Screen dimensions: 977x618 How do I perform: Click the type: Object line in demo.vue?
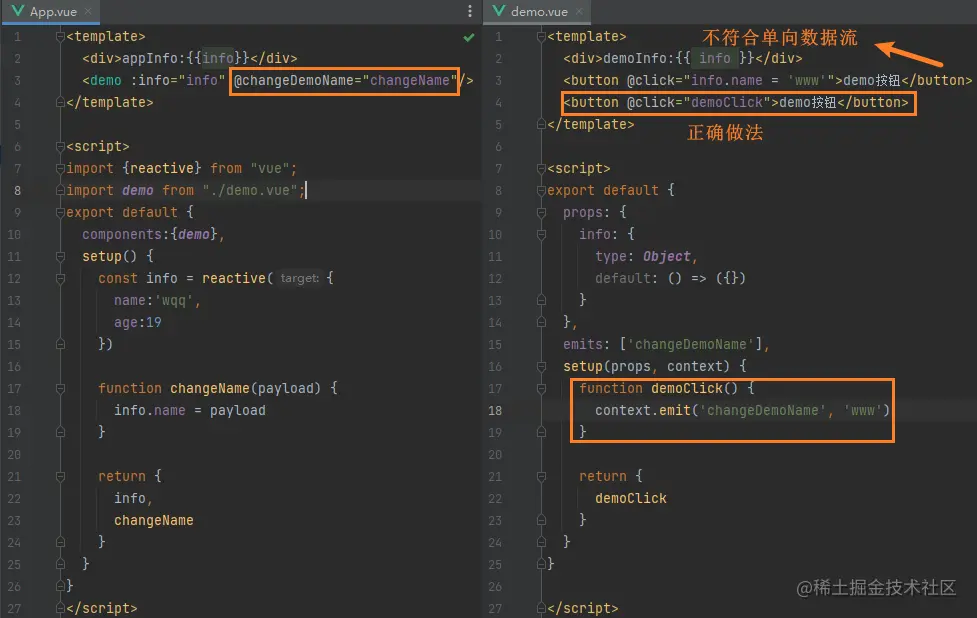(x=646, y=257)
